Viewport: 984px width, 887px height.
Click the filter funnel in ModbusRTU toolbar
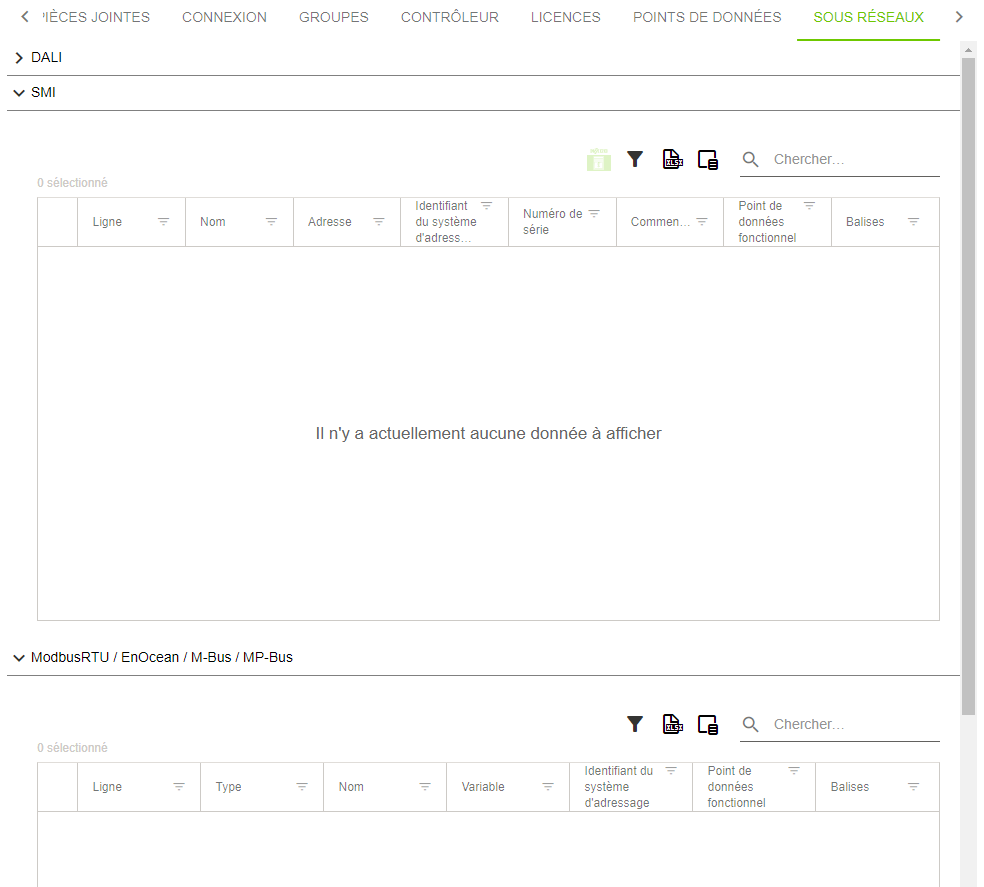click(635, 724)
